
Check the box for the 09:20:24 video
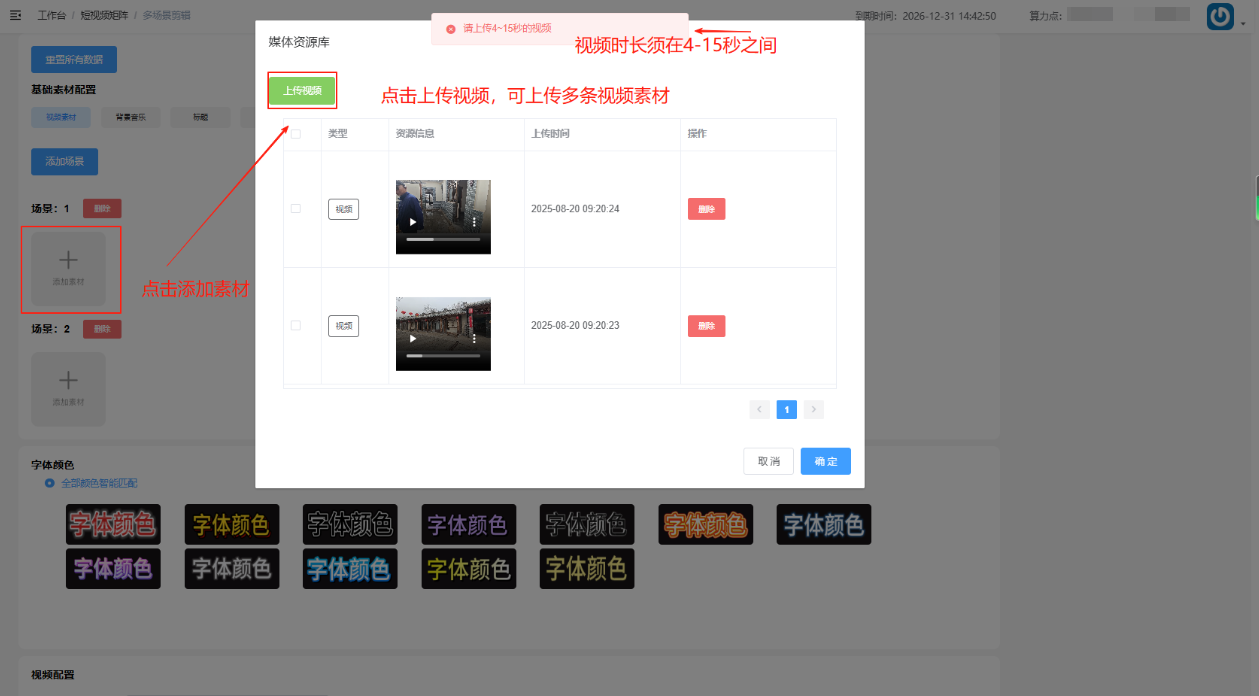(x=295, y=209)
